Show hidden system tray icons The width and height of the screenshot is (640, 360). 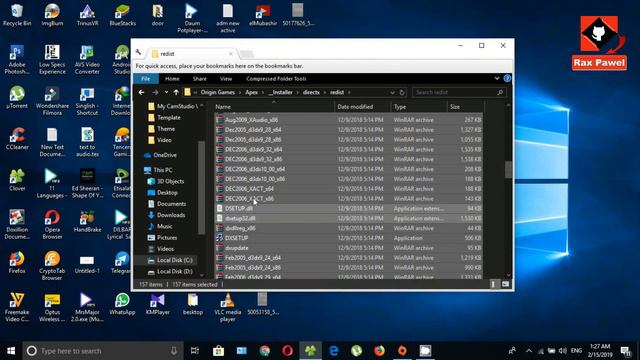pyautogui.click(x=529, y=351)
